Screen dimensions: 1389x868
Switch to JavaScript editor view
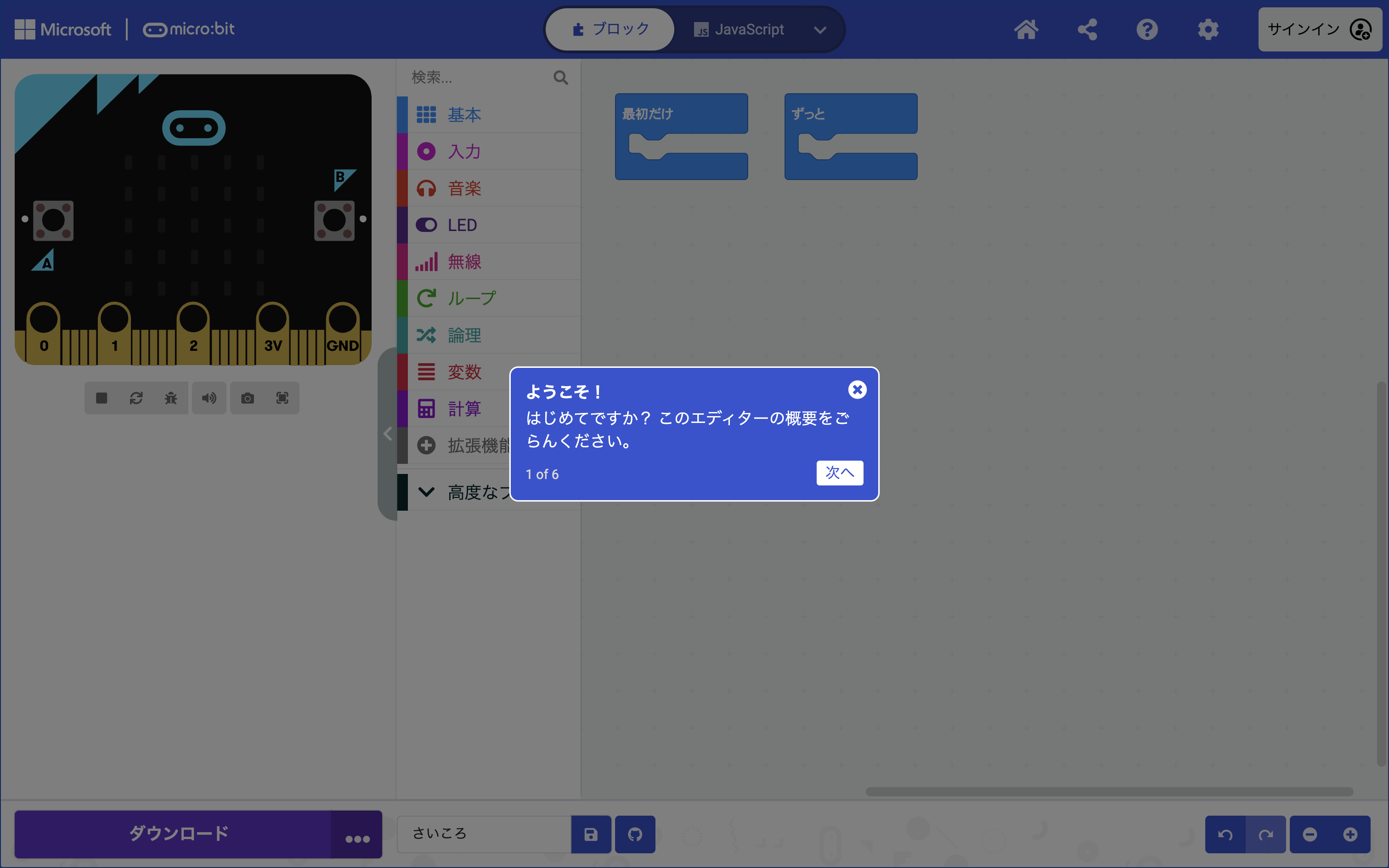pos(739,29)
